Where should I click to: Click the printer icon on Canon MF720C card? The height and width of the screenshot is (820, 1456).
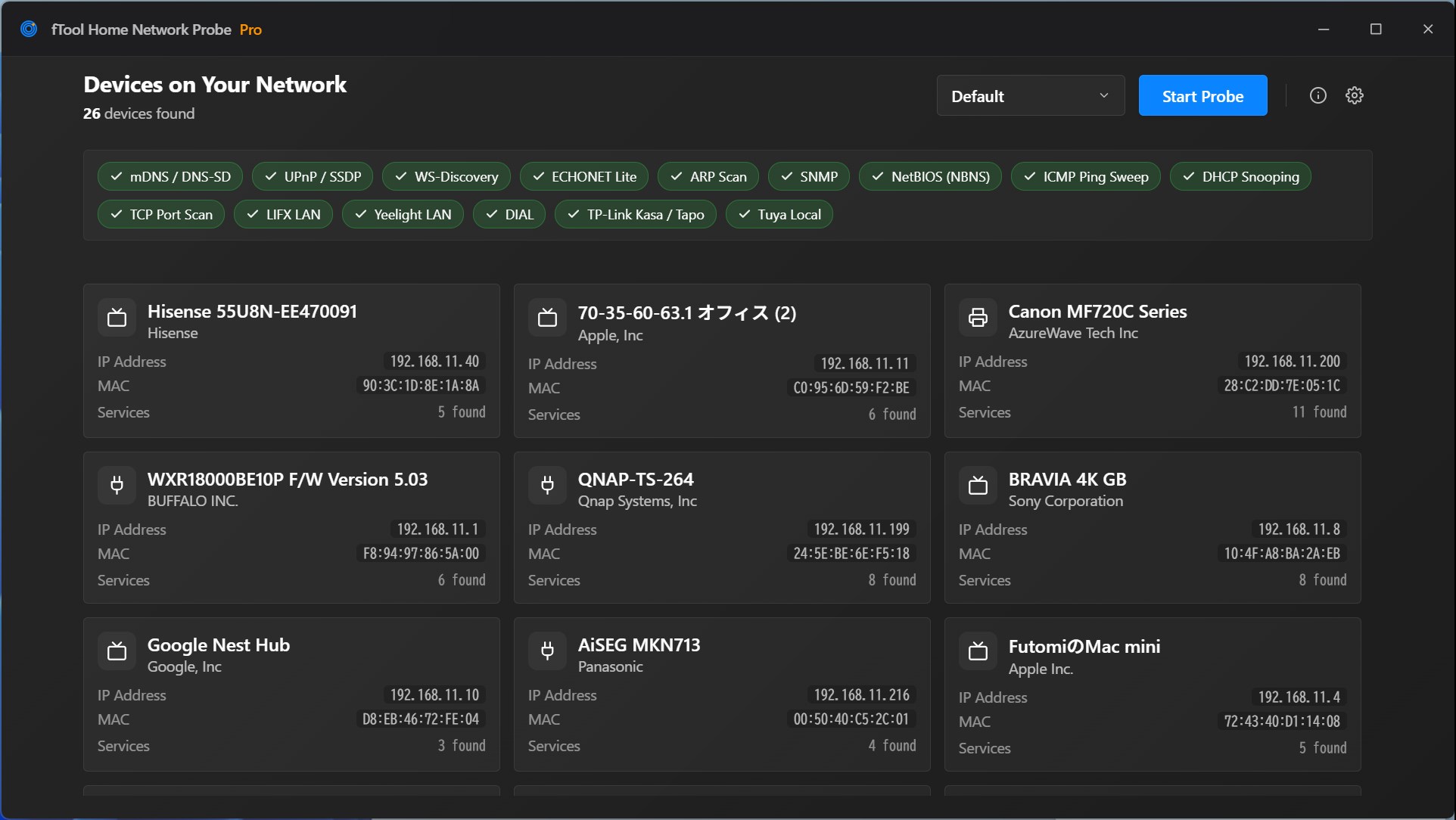pyautogui.click(x=978, y=318)
